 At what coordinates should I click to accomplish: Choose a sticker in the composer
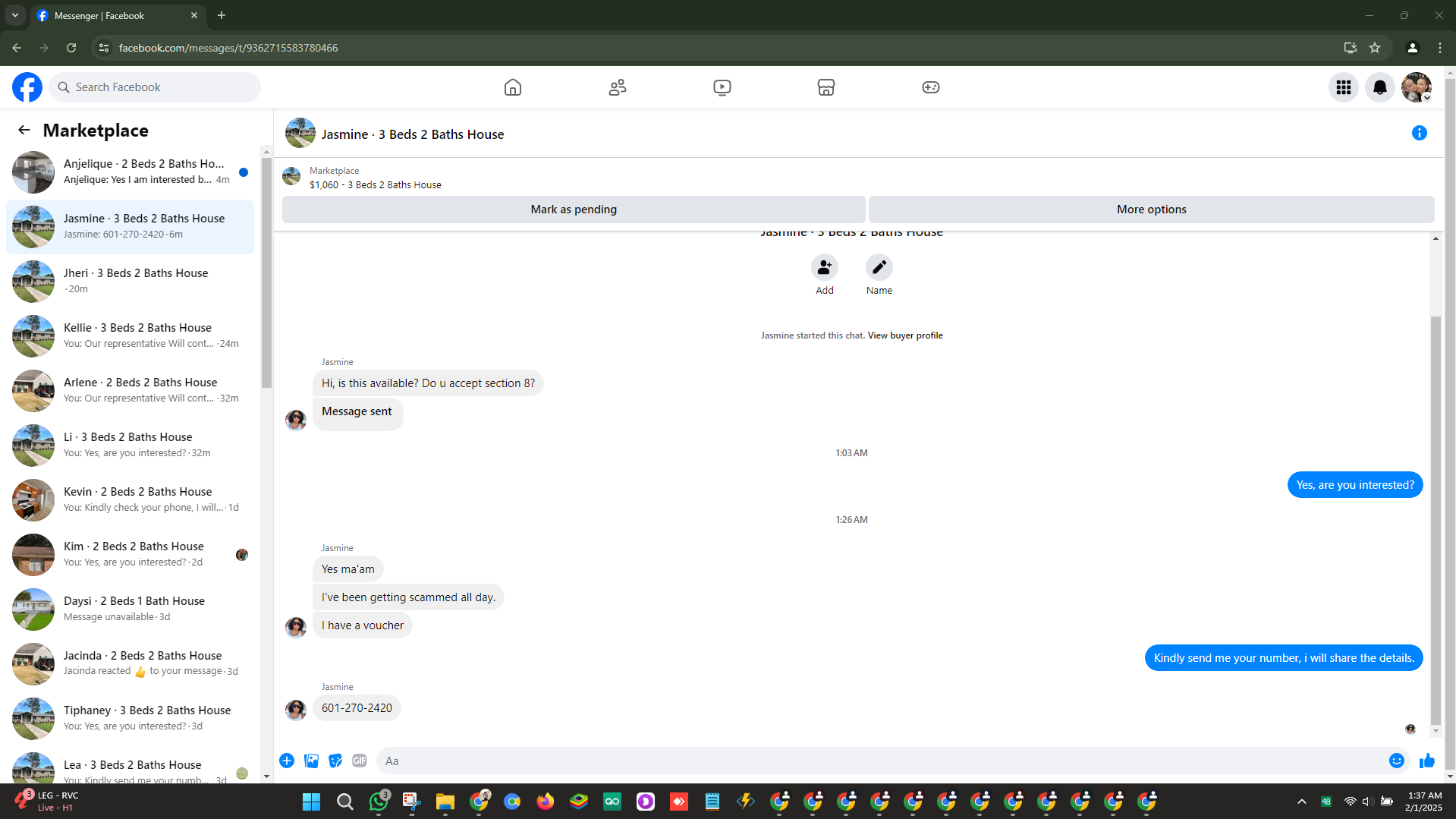pos(335,761)
